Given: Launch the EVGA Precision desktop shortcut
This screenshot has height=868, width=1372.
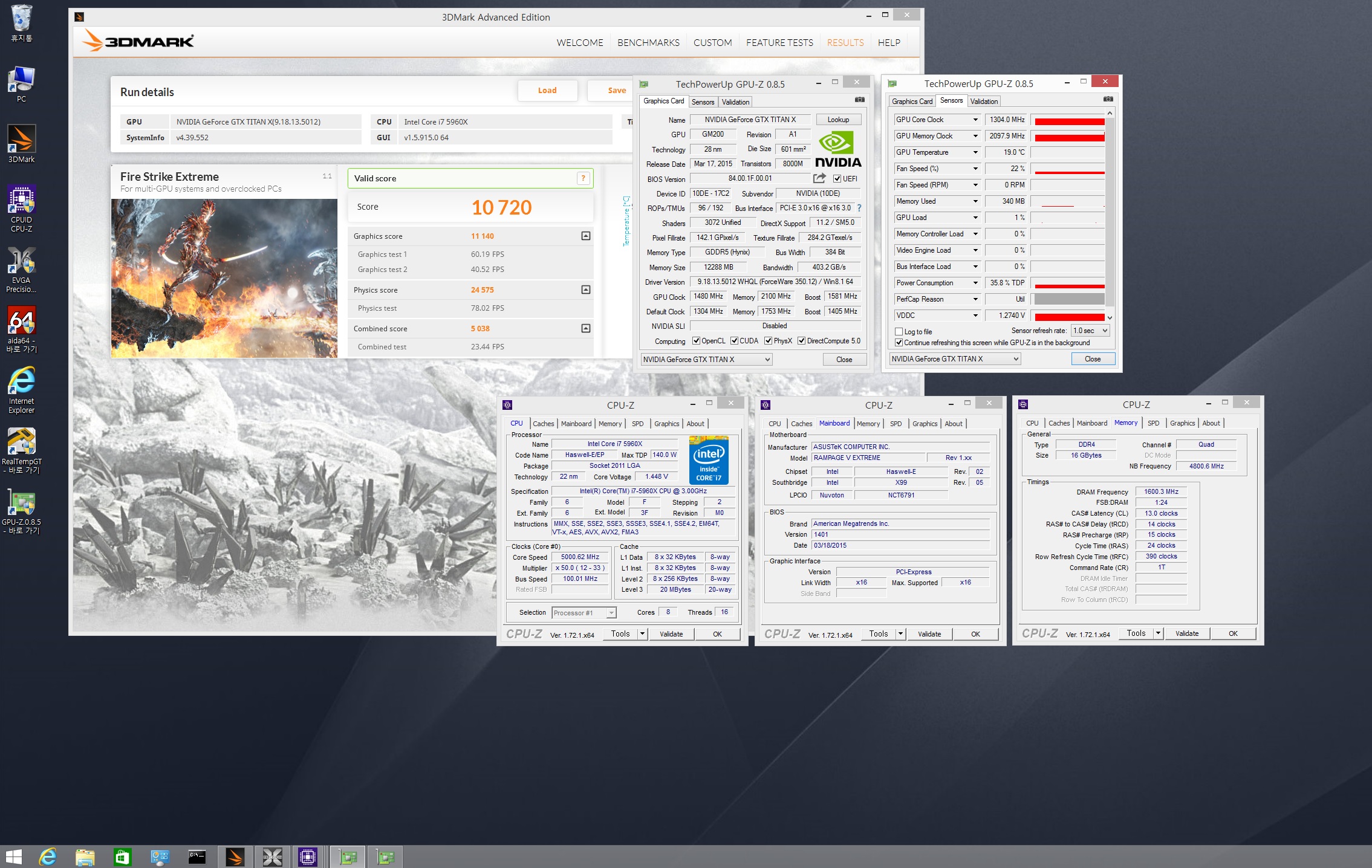Looking at the screenshot, I should pyautogui.click(x=21, y=270).
